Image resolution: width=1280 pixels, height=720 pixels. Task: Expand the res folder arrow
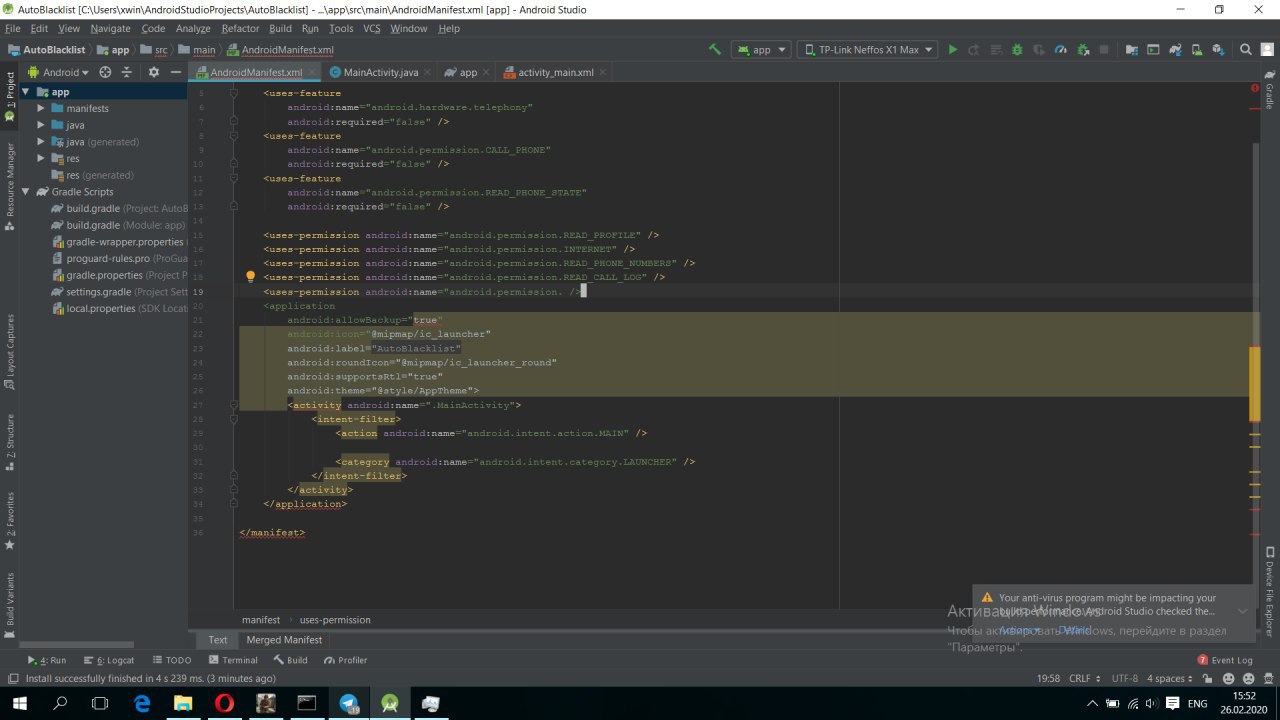42,158
